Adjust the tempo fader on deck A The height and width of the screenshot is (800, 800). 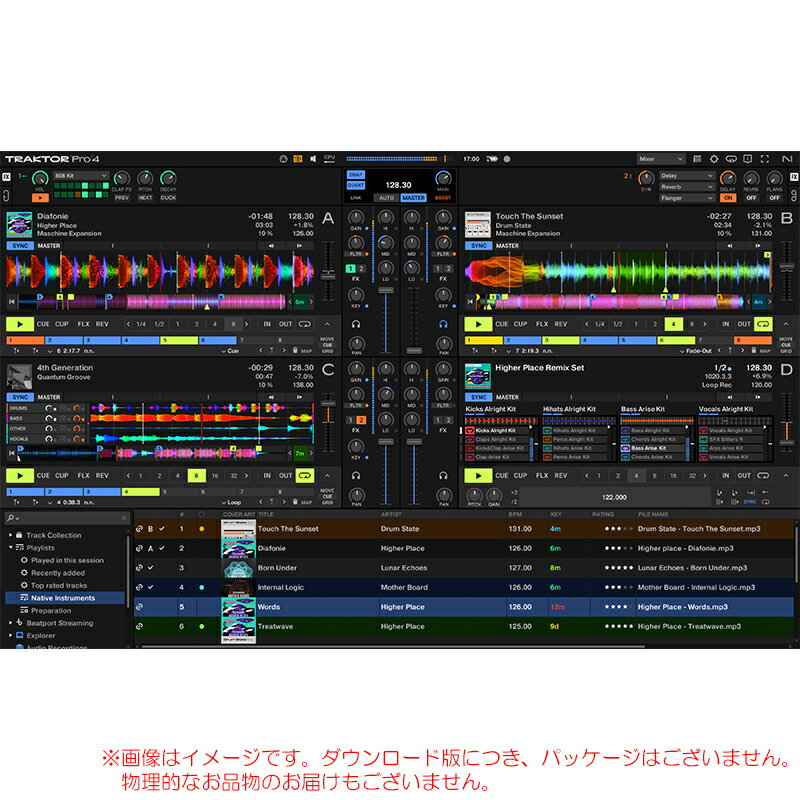pyautogui.click(x=326, y=273)
